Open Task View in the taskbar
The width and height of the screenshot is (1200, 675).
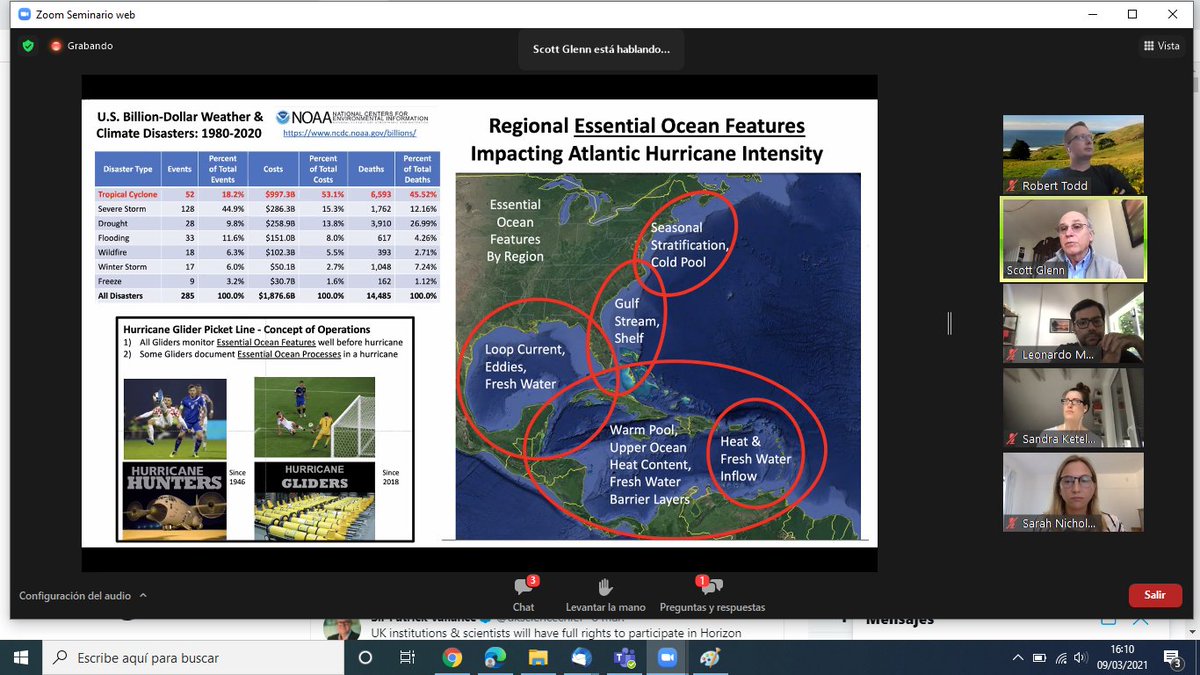[x=407, y=657]
